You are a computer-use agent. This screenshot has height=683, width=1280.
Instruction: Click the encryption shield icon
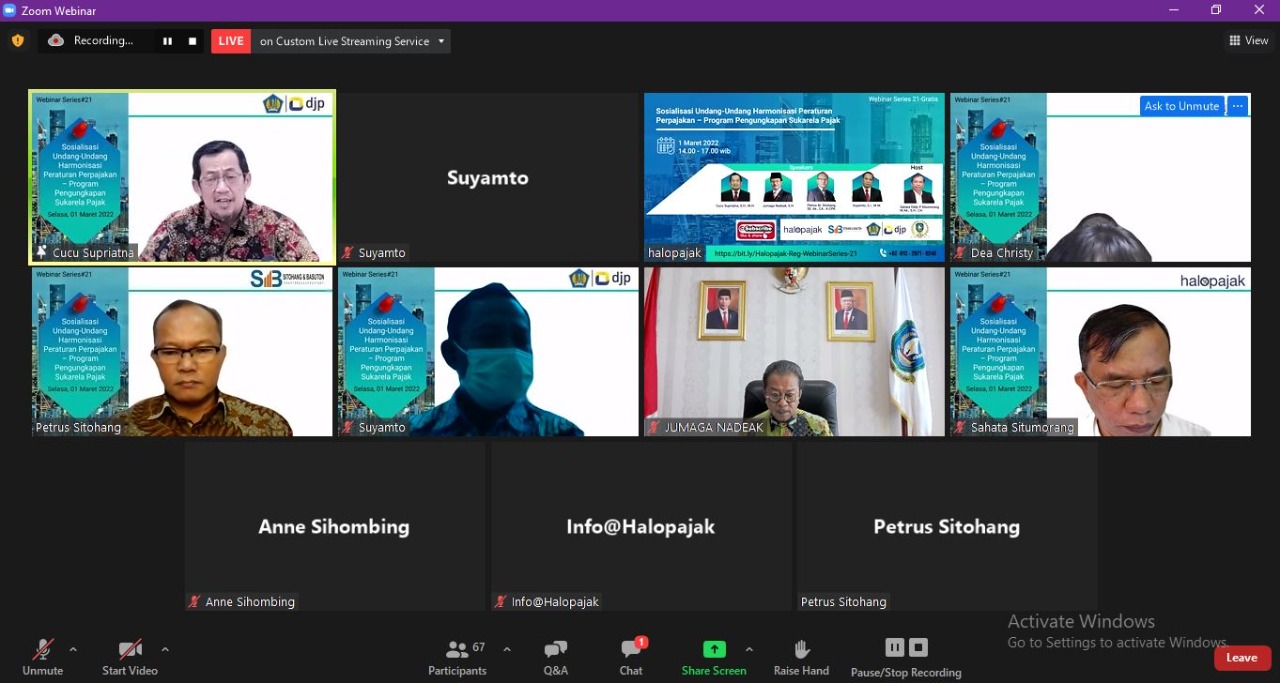tap(18, 41)
